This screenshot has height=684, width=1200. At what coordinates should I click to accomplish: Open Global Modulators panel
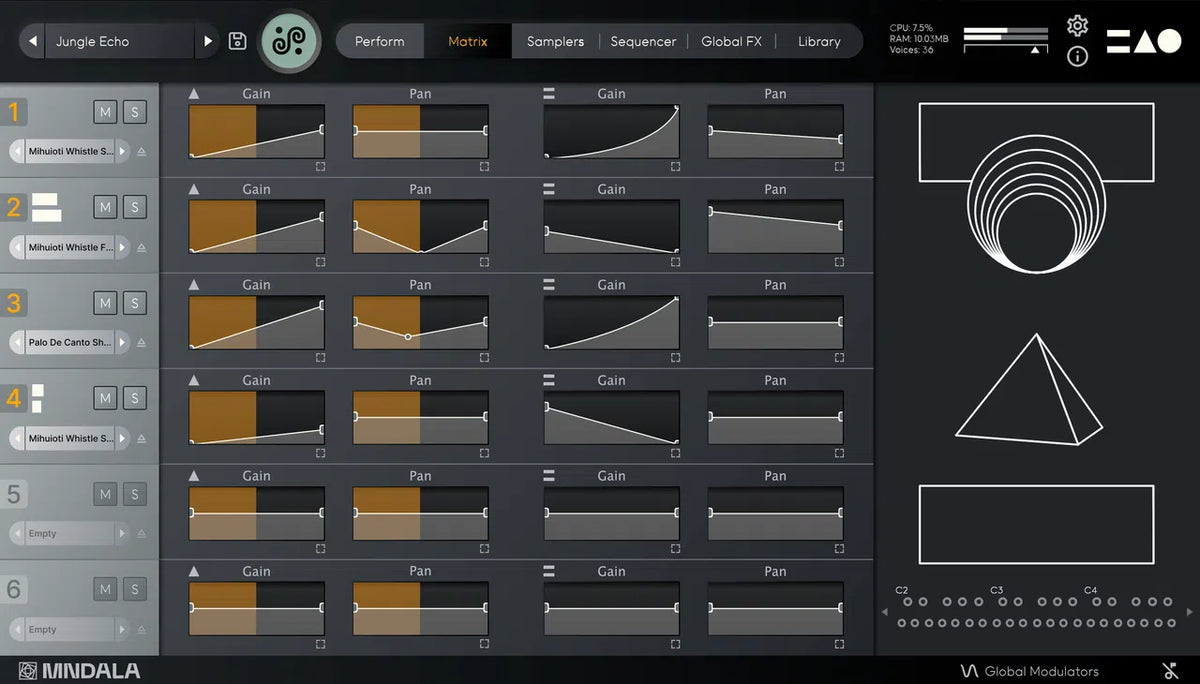(x=1029, y=671)
